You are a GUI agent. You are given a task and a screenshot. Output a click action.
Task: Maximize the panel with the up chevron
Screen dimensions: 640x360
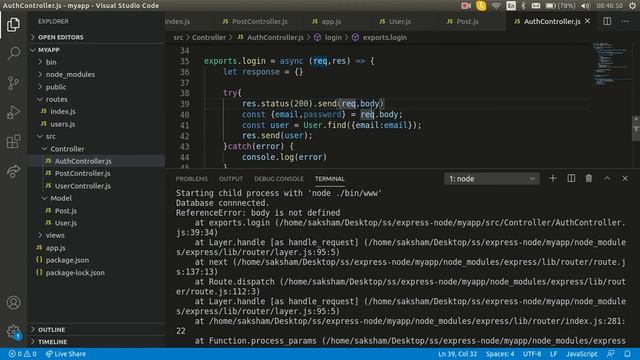point(607,178)
